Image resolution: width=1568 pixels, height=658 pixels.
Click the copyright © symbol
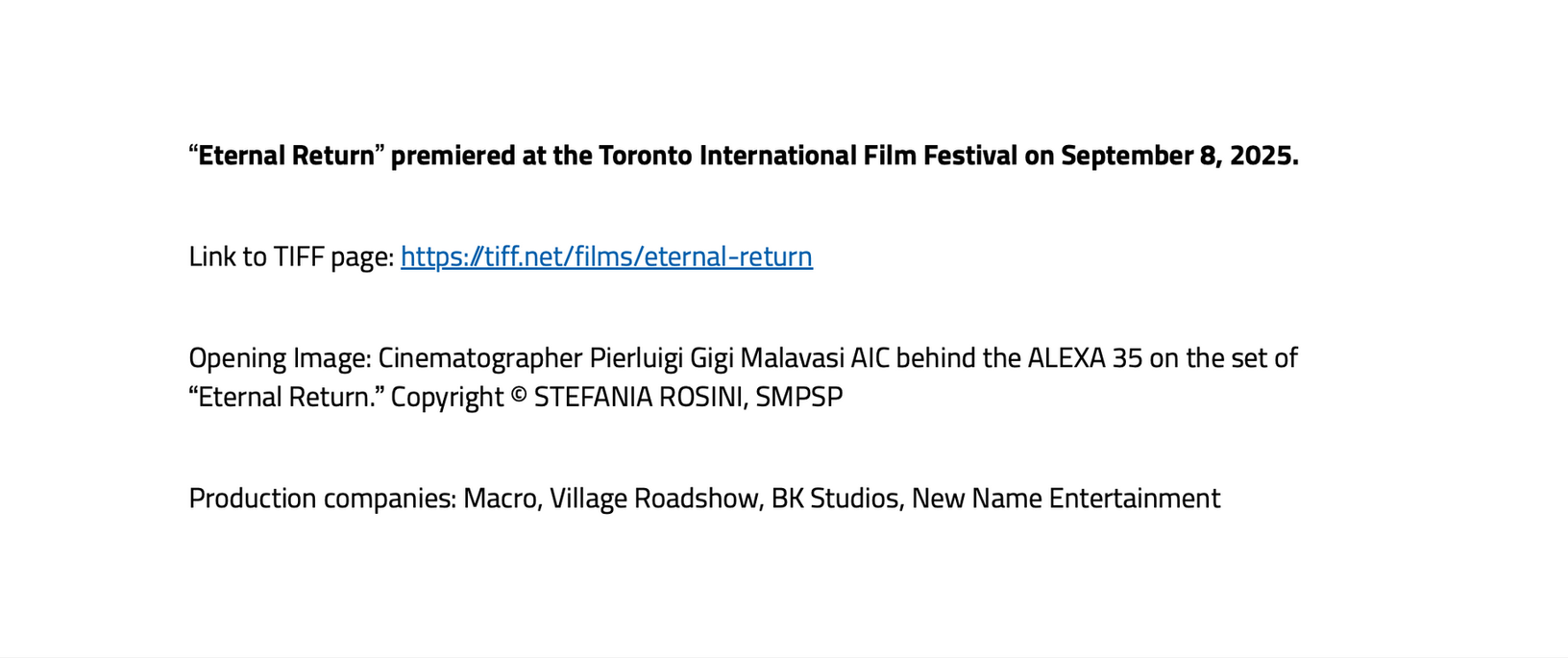coord(518,397)
